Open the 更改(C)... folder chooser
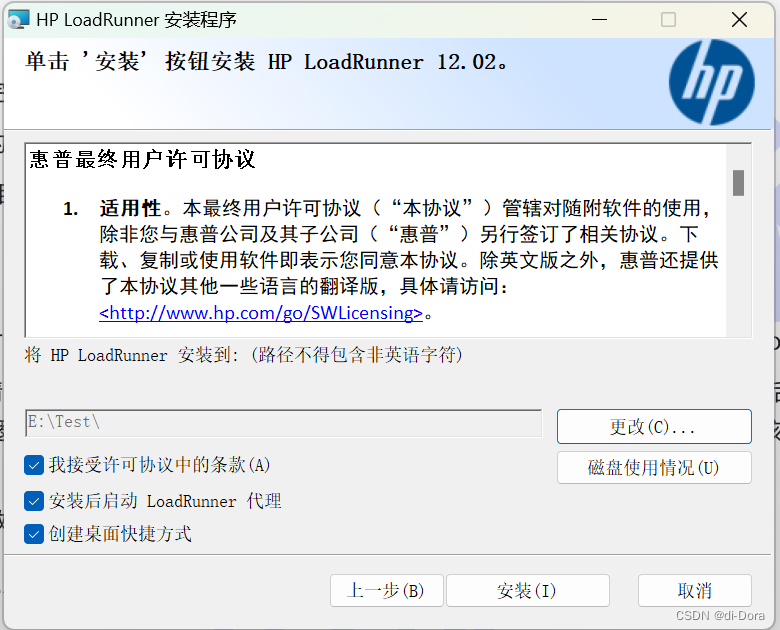This screenshot has width=780, height=630. 654,426
